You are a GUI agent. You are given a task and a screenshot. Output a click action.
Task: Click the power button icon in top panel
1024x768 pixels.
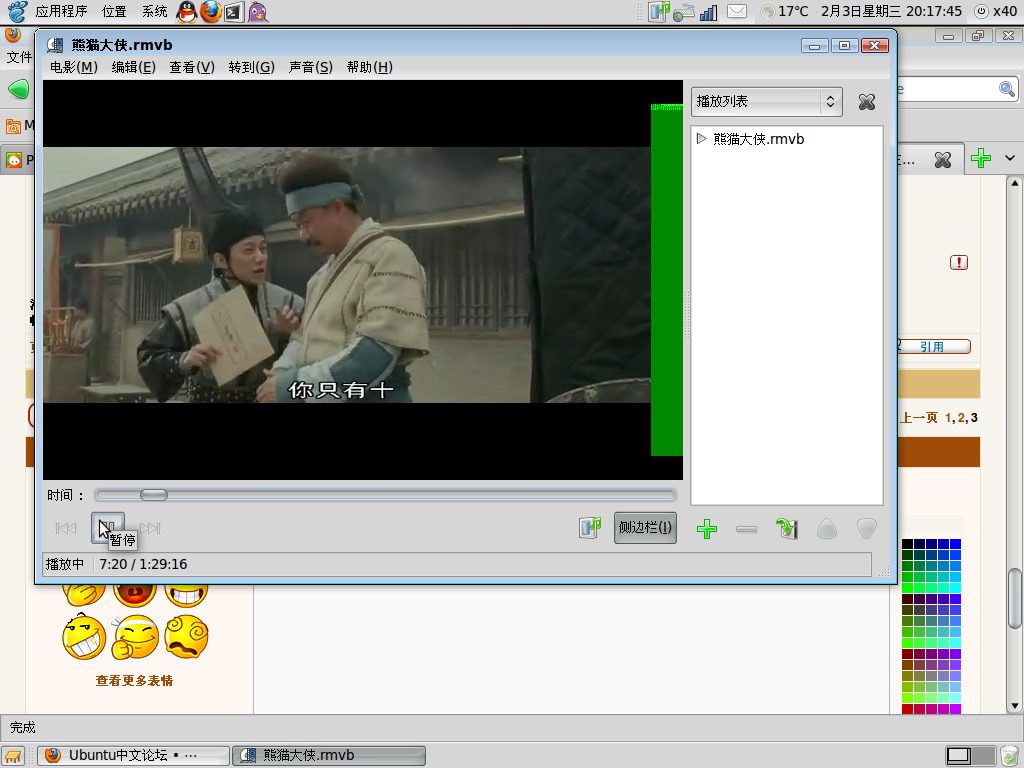pos(981,11)
